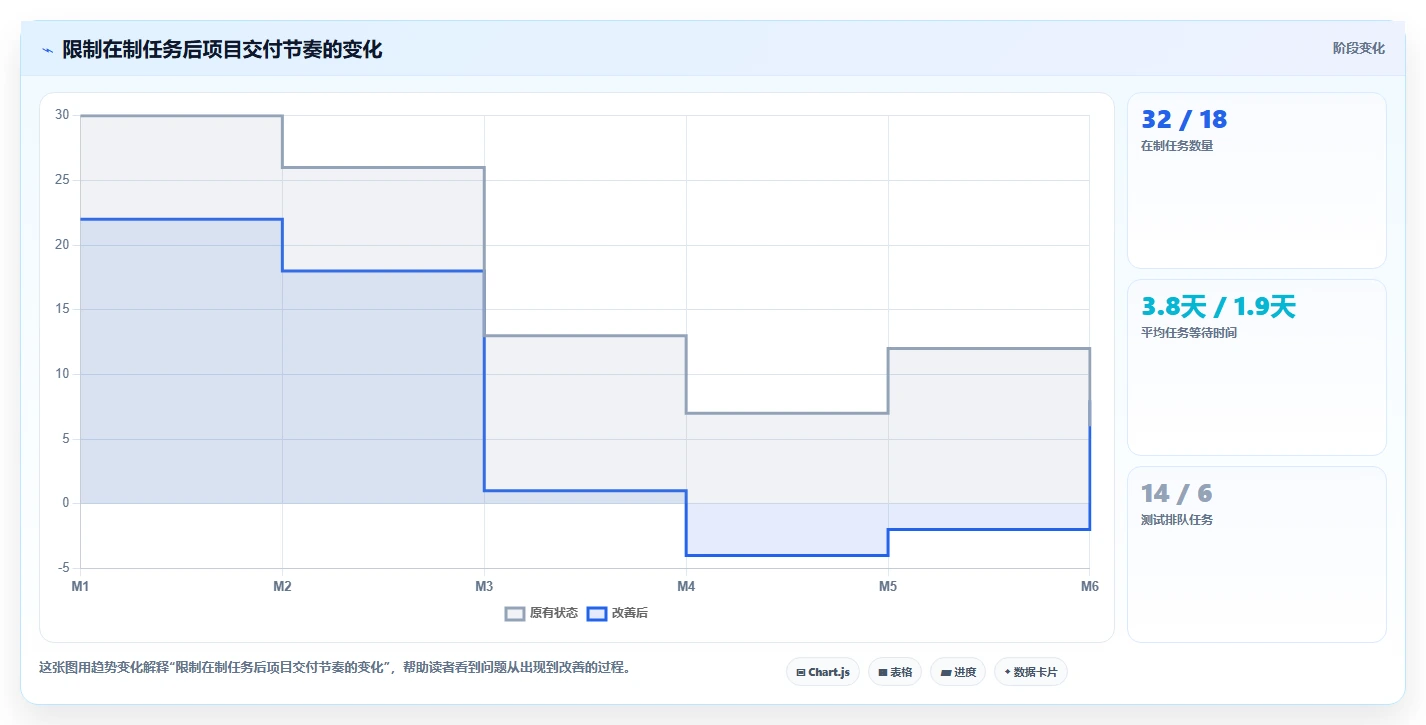Open the 测试排队任务 card showing 14 / 6

(x=1257, y=555)
